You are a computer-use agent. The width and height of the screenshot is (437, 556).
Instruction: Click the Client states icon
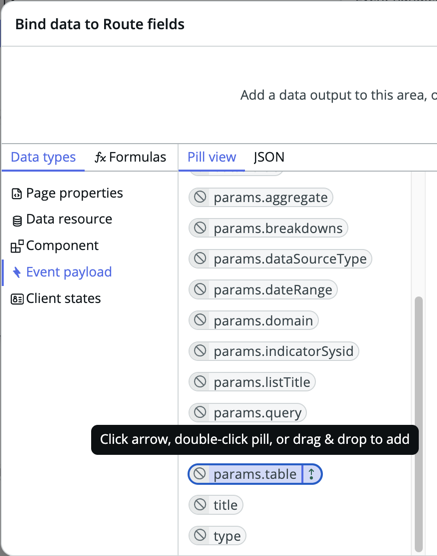point(17,299)
